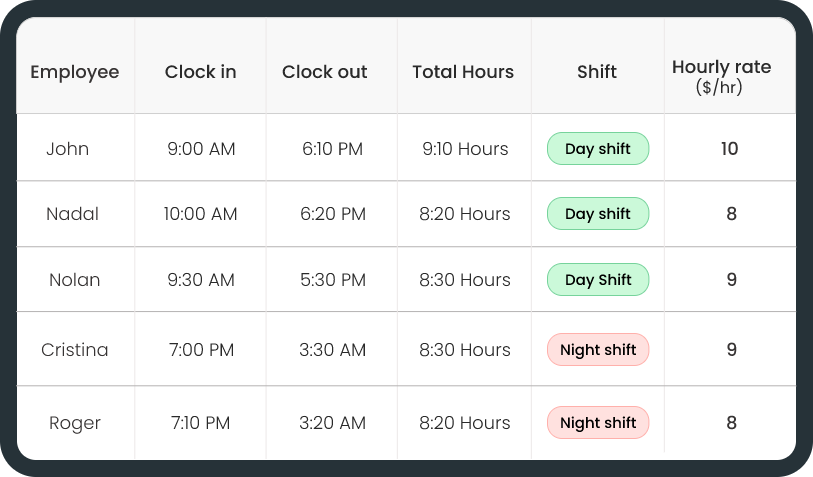Click the employee name Cristina
The image size is (813, 477).
pyautogui.click(x=75, y=350)
